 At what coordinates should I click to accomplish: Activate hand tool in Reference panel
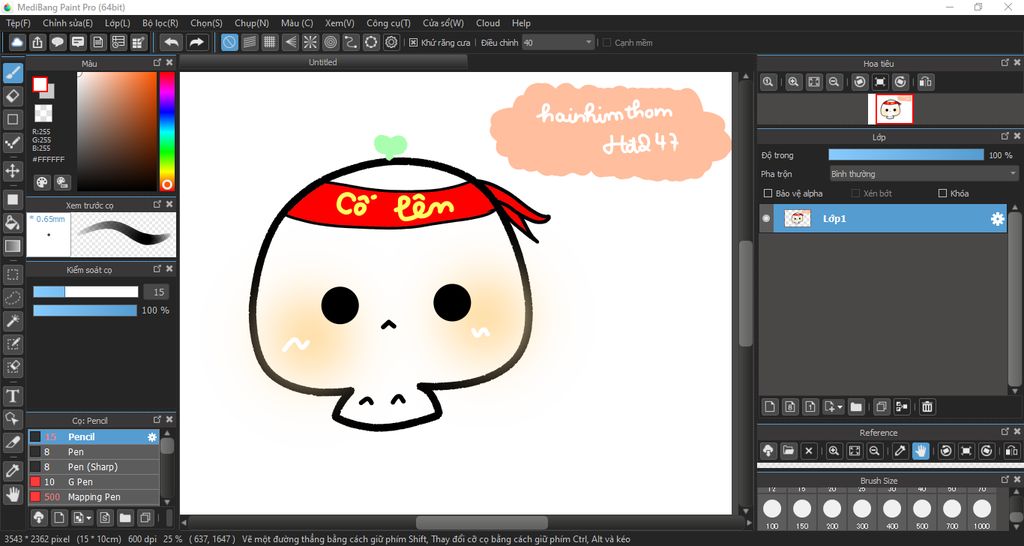[x=921, y=451]
